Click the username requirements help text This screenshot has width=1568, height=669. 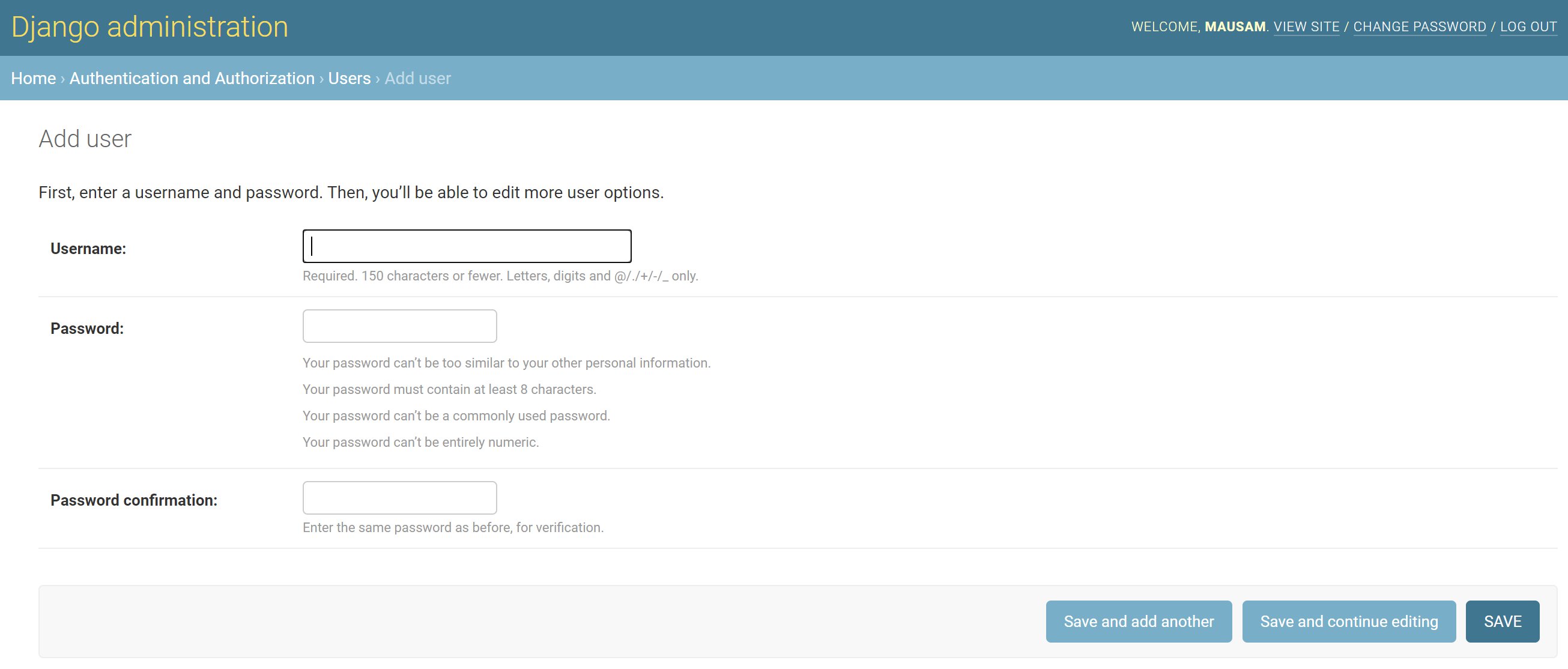pos(500,276)
